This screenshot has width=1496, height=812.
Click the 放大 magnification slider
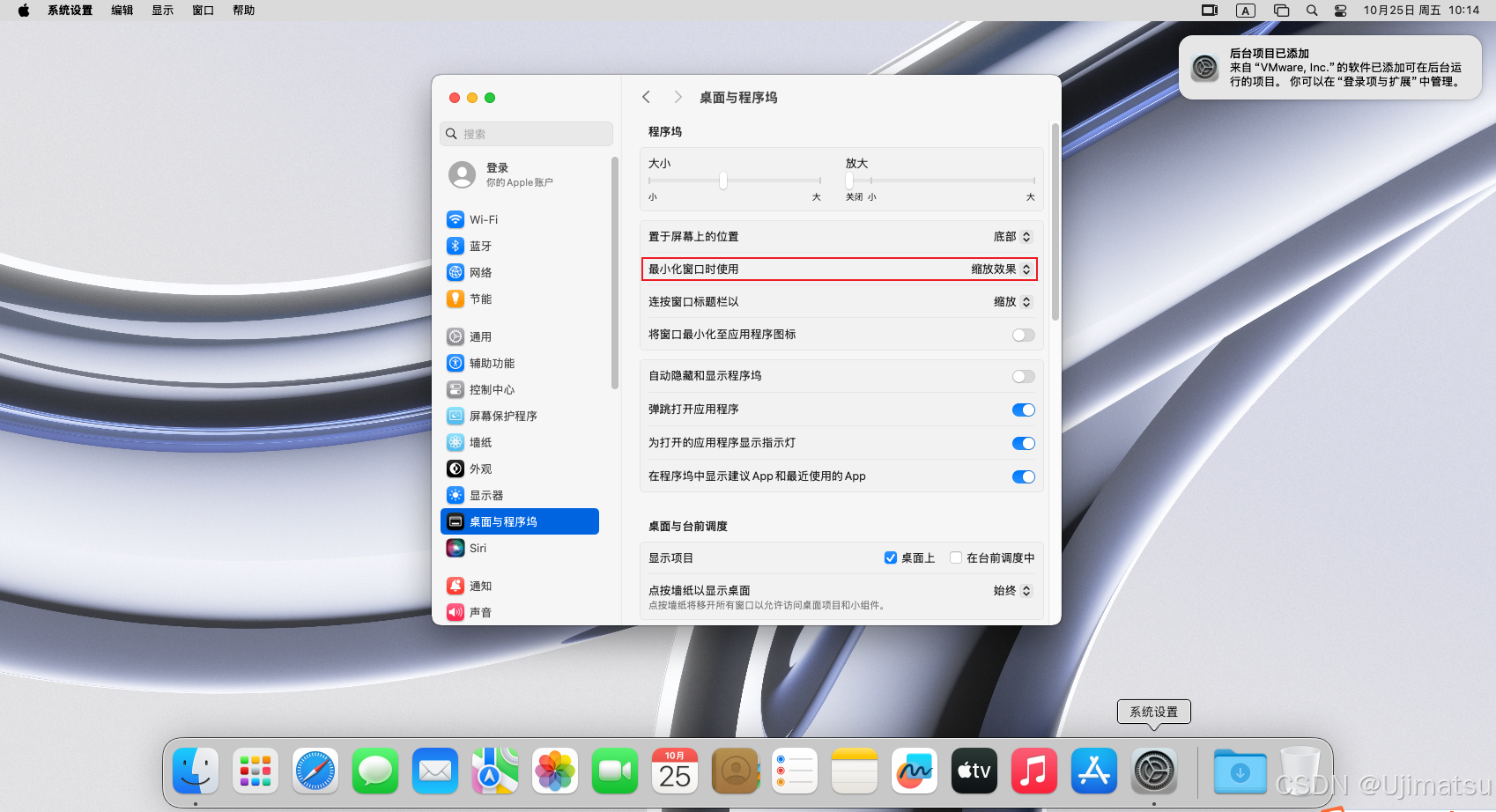point(940,181)
